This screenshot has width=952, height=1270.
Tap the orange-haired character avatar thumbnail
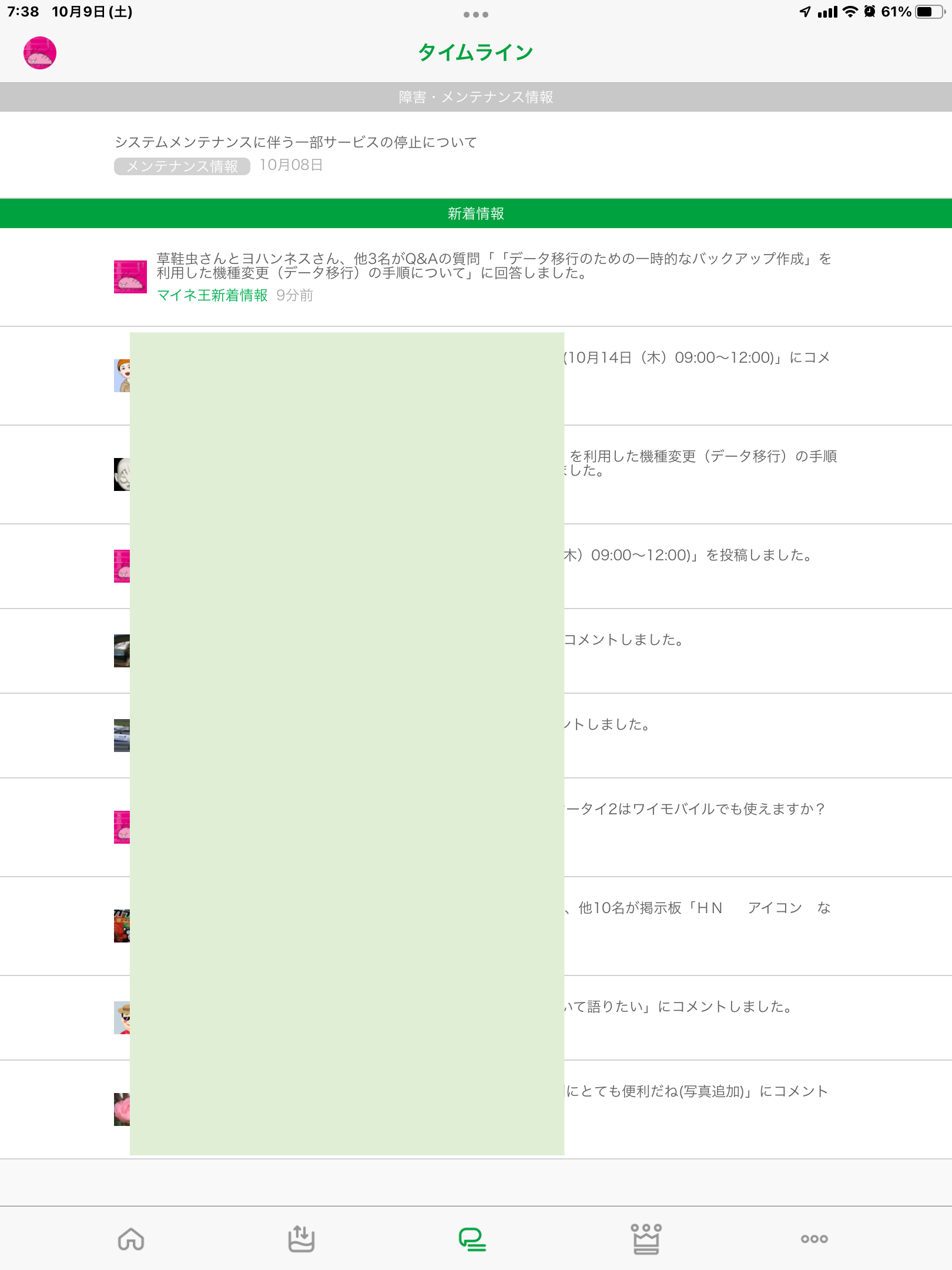click(122, 376)
